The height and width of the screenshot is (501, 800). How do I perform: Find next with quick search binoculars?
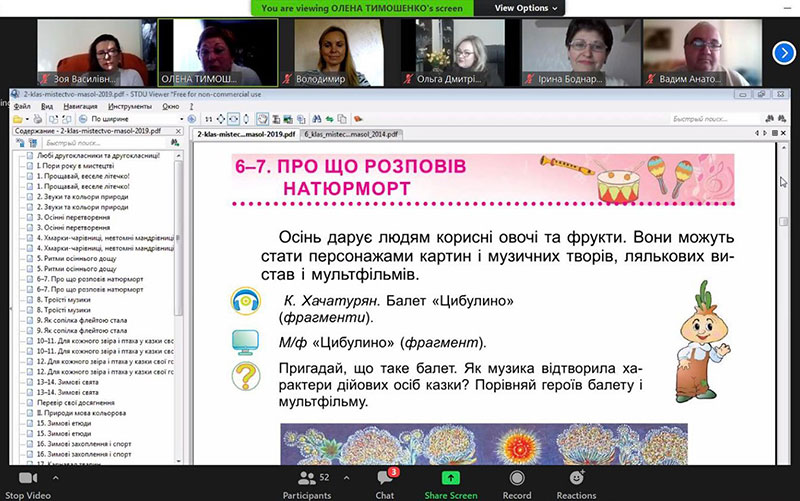point(782,119)
